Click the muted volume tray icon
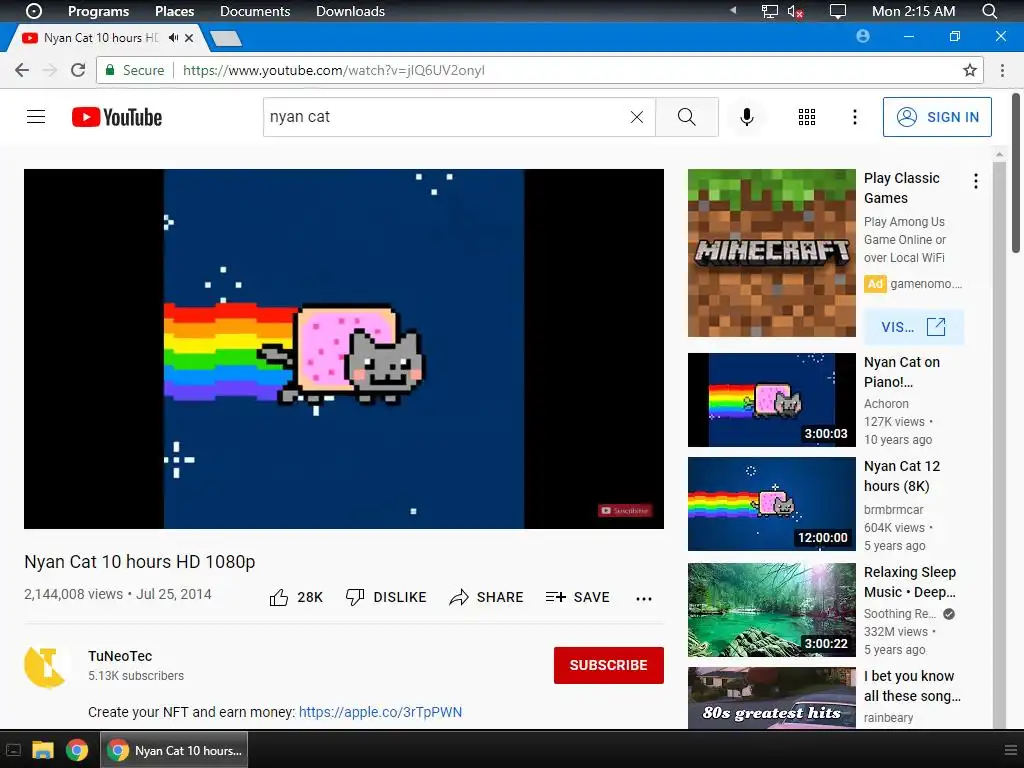The width and height of the screenshot is (1024, 768). click(x=795, y=11)
